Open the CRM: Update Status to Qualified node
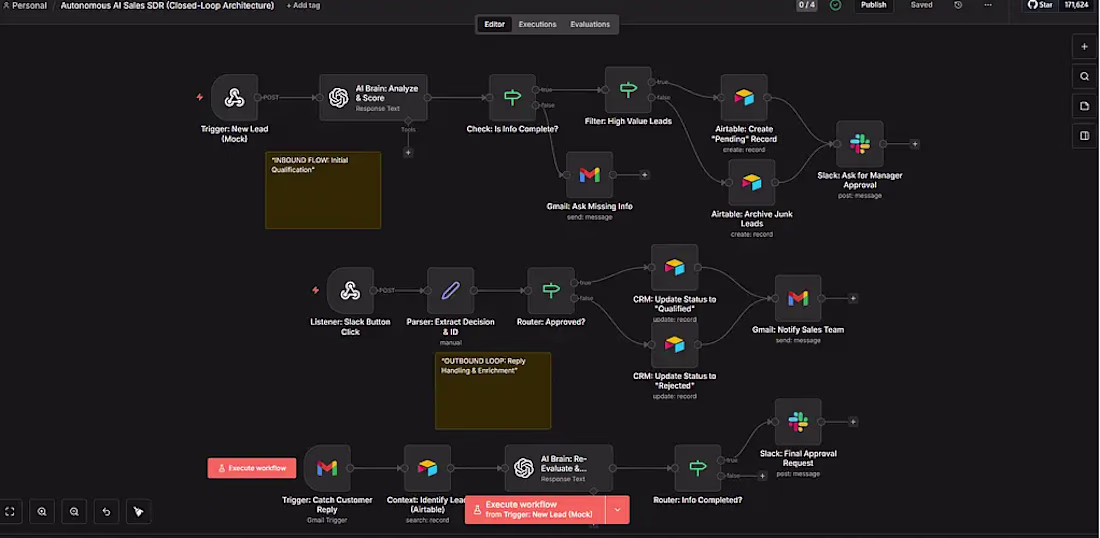This screenshot has height=538, width=1100. point(674,267)
